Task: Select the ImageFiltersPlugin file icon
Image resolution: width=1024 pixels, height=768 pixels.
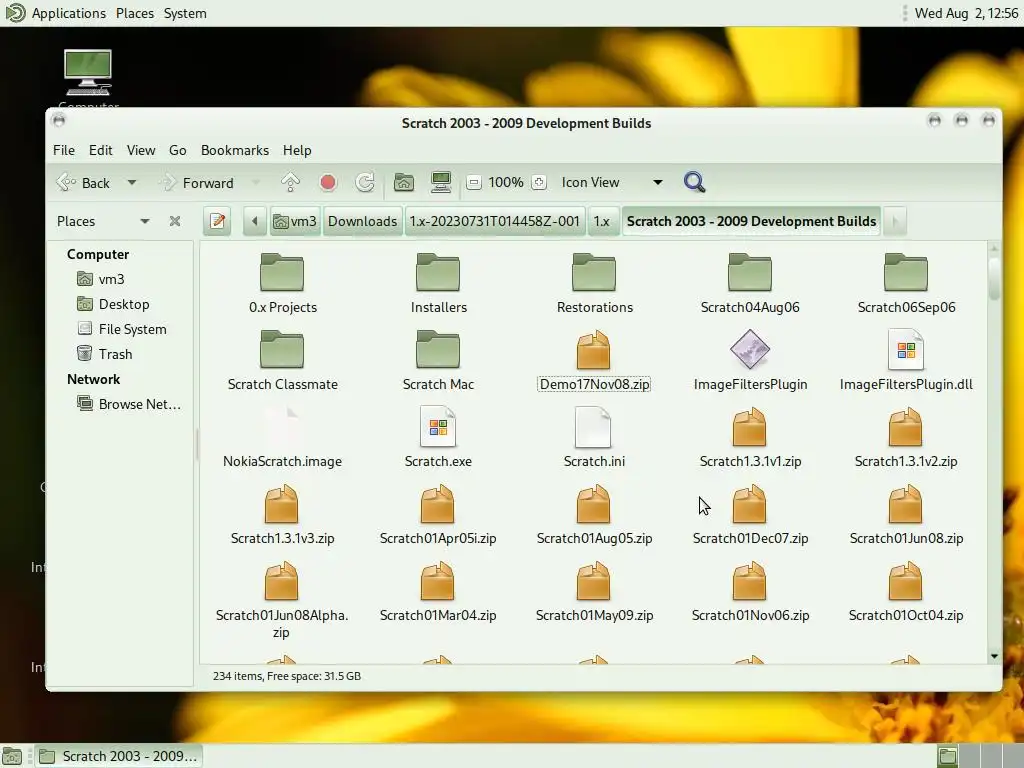Action: 750,349
